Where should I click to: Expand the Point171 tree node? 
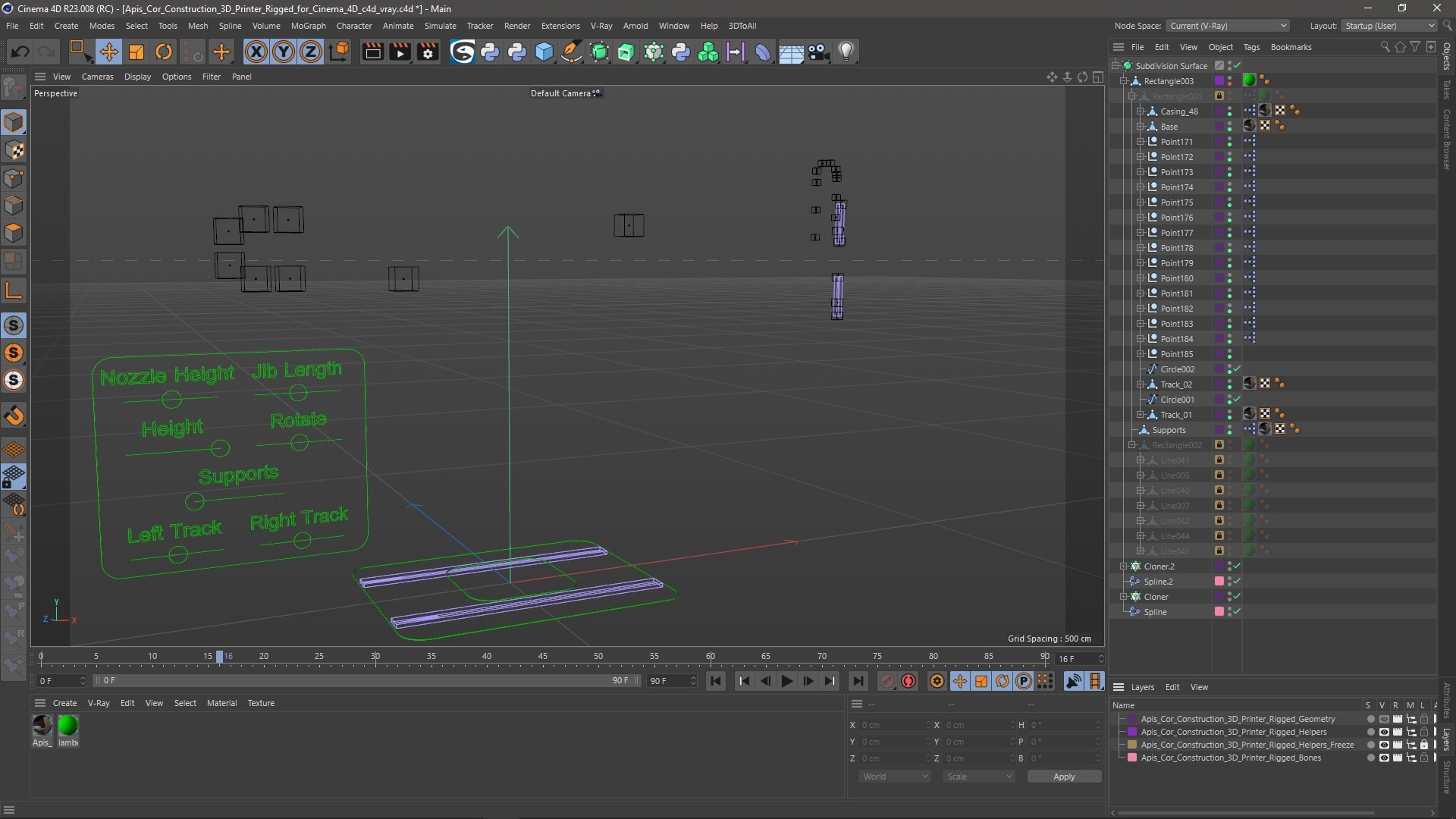pos(1140,142)
